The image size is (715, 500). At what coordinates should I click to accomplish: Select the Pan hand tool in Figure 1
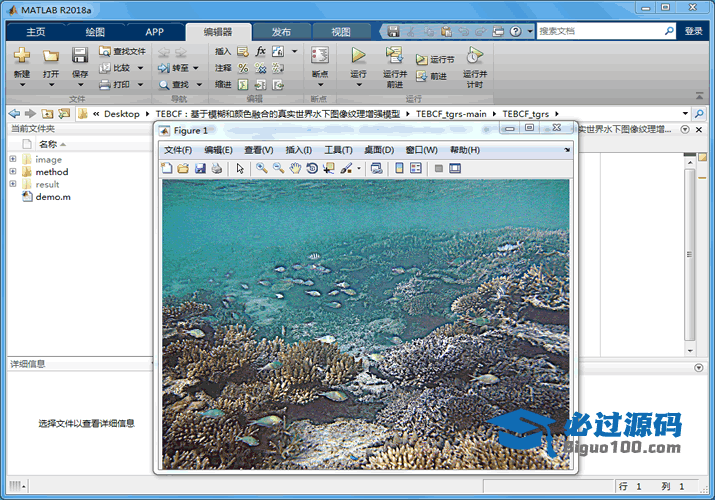click(295, 169)
